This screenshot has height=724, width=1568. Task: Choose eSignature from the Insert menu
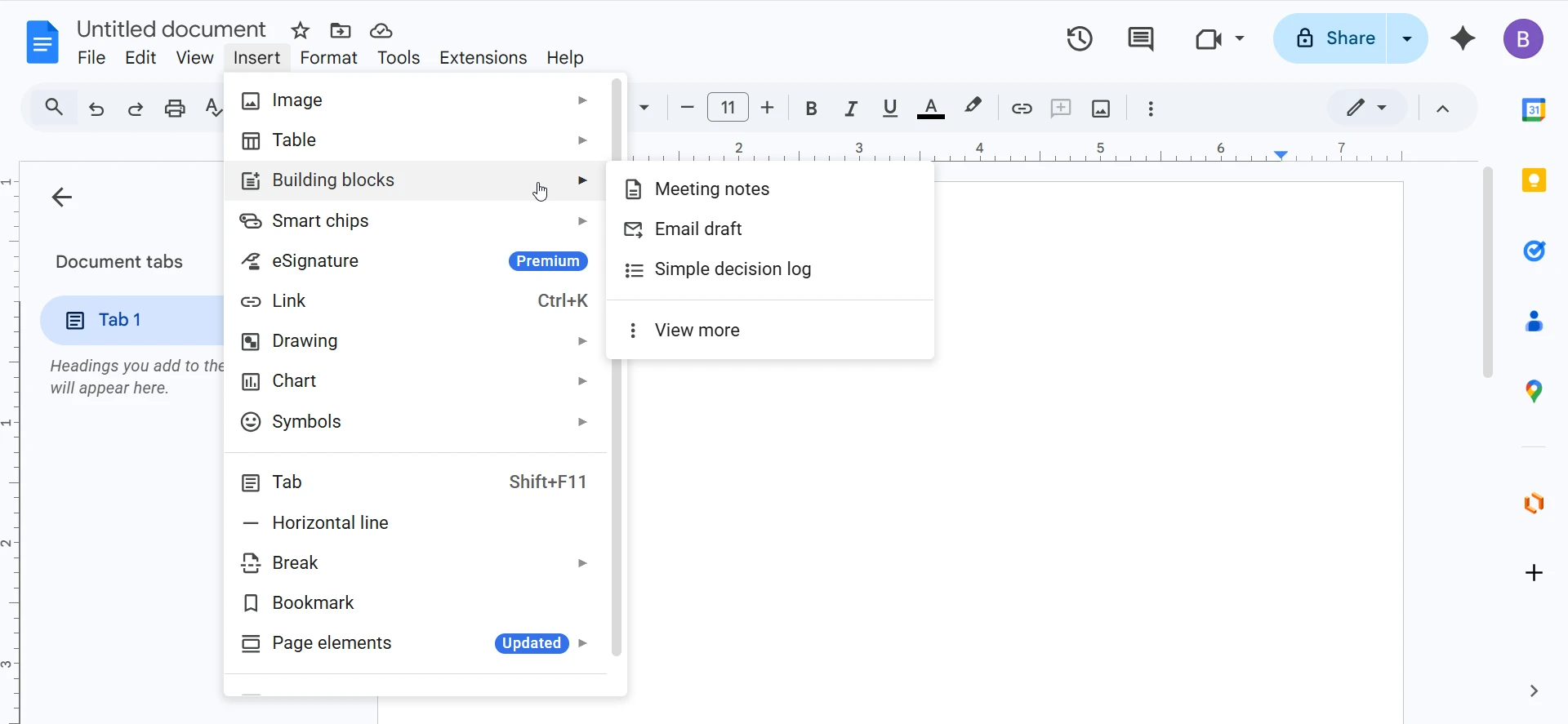(416, 261)
